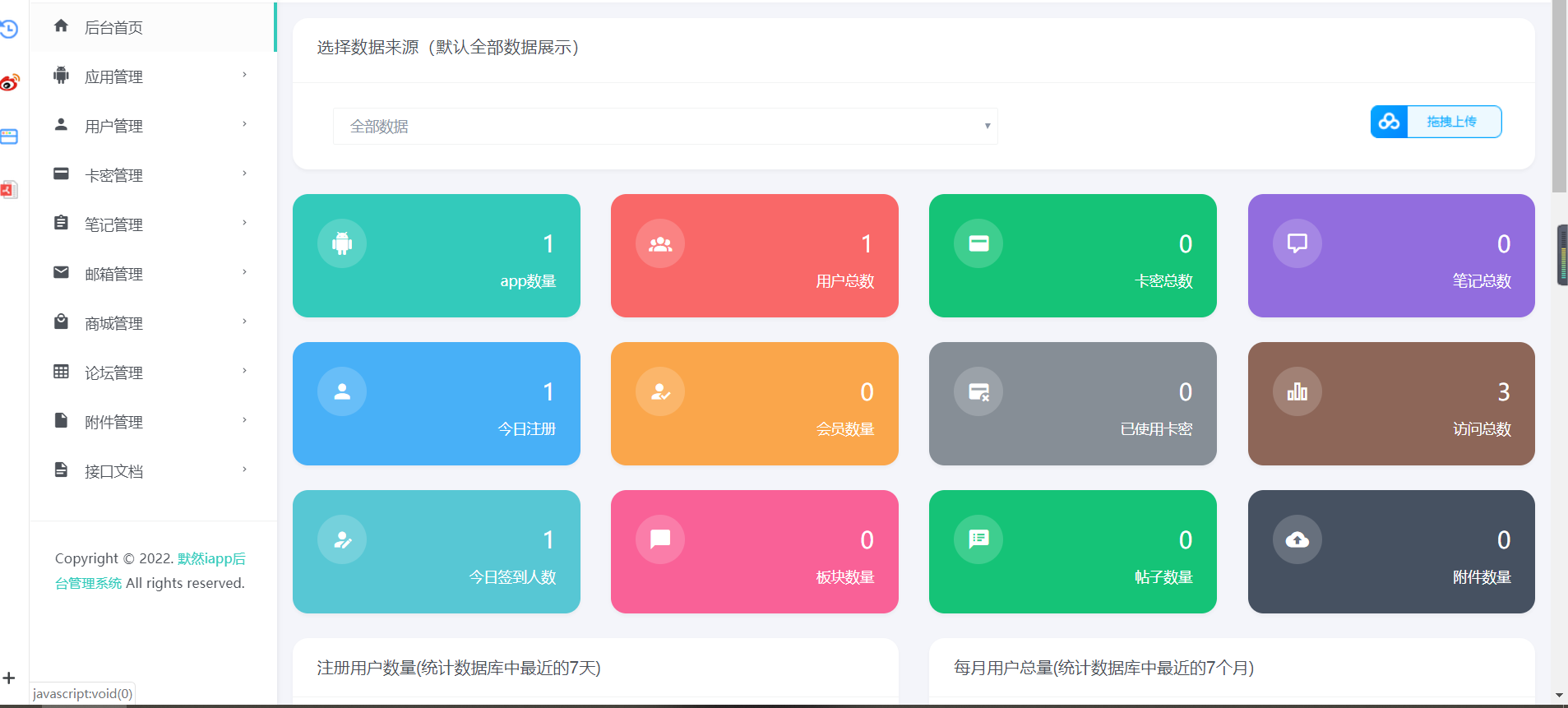
Task: Click the card icon on 已使用卡密 card
Action: (978, 391)
